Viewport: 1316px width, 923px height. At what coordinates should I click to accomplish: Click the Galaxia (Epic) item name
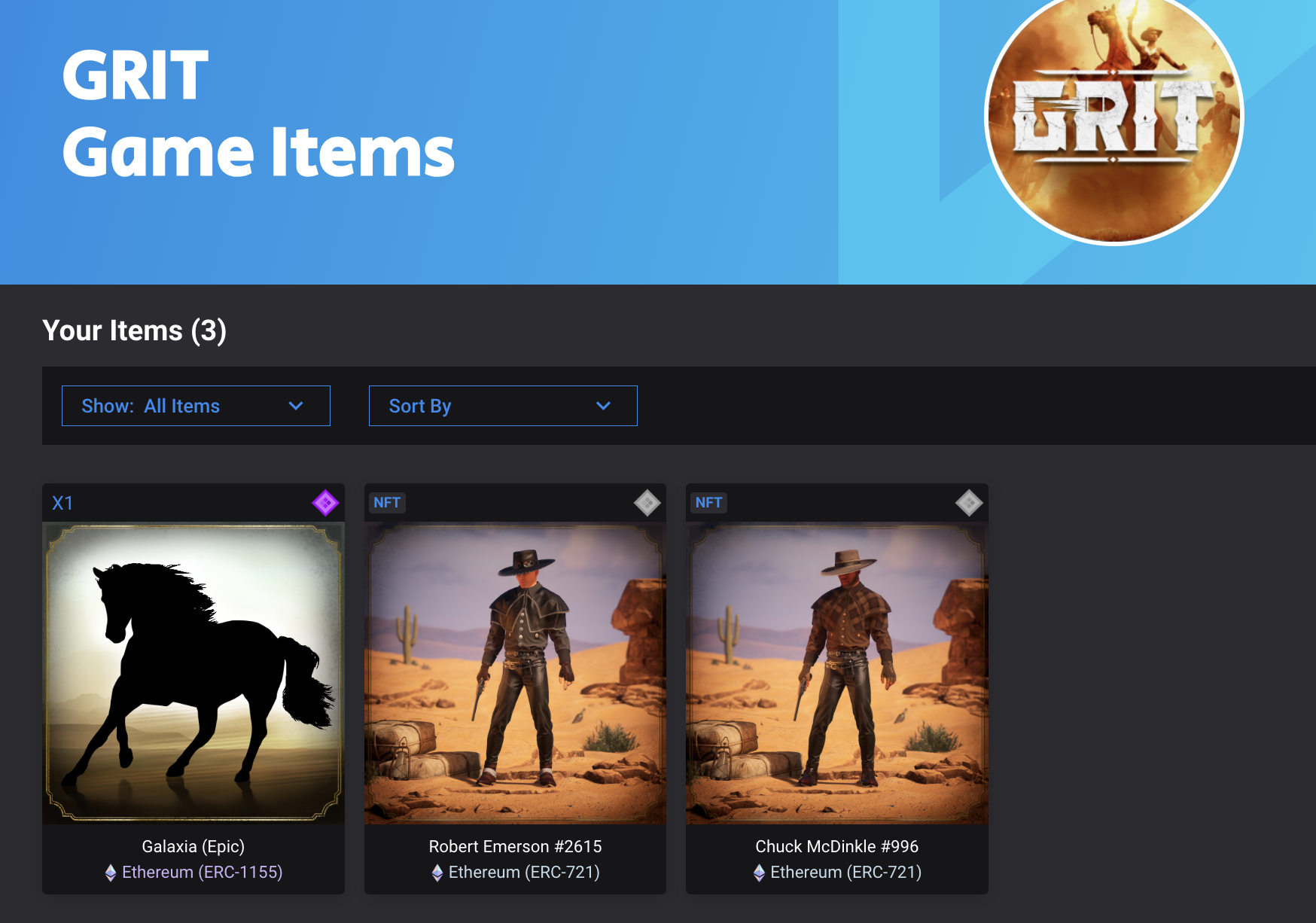[193, 846]
